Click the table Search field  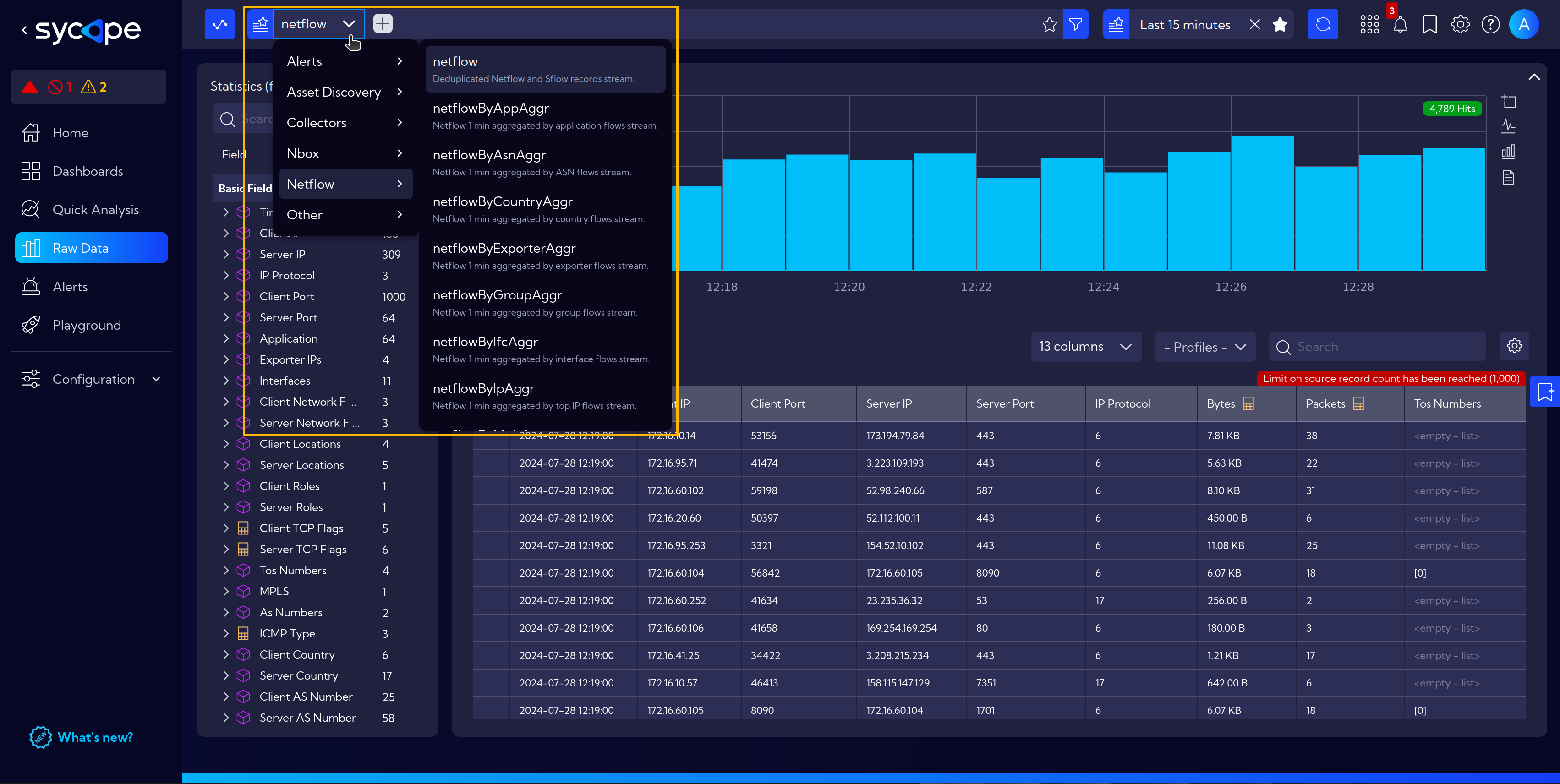pos(1377,346)
